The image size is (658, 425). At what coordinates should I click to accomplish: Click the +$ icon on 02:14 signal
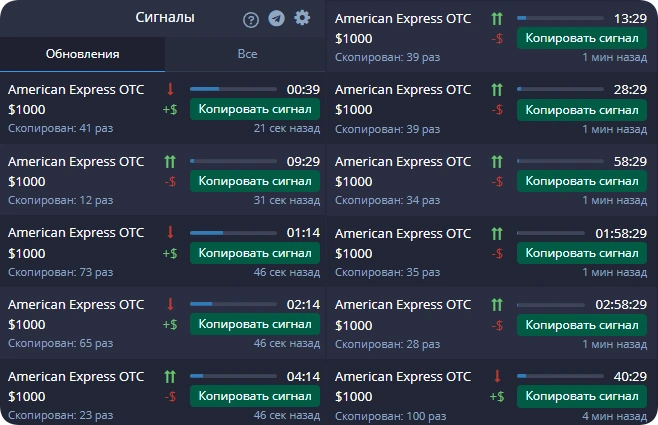click(x=170, y=325)
